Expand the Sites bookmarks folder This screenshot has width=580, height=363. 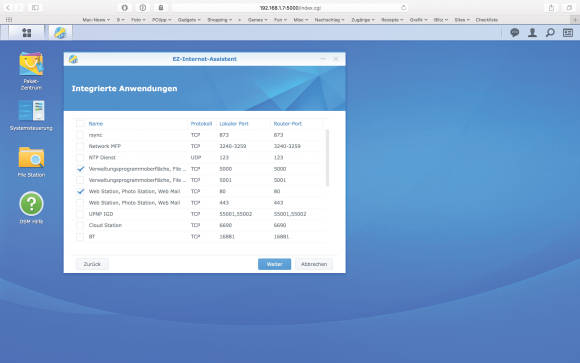[462, 20]
